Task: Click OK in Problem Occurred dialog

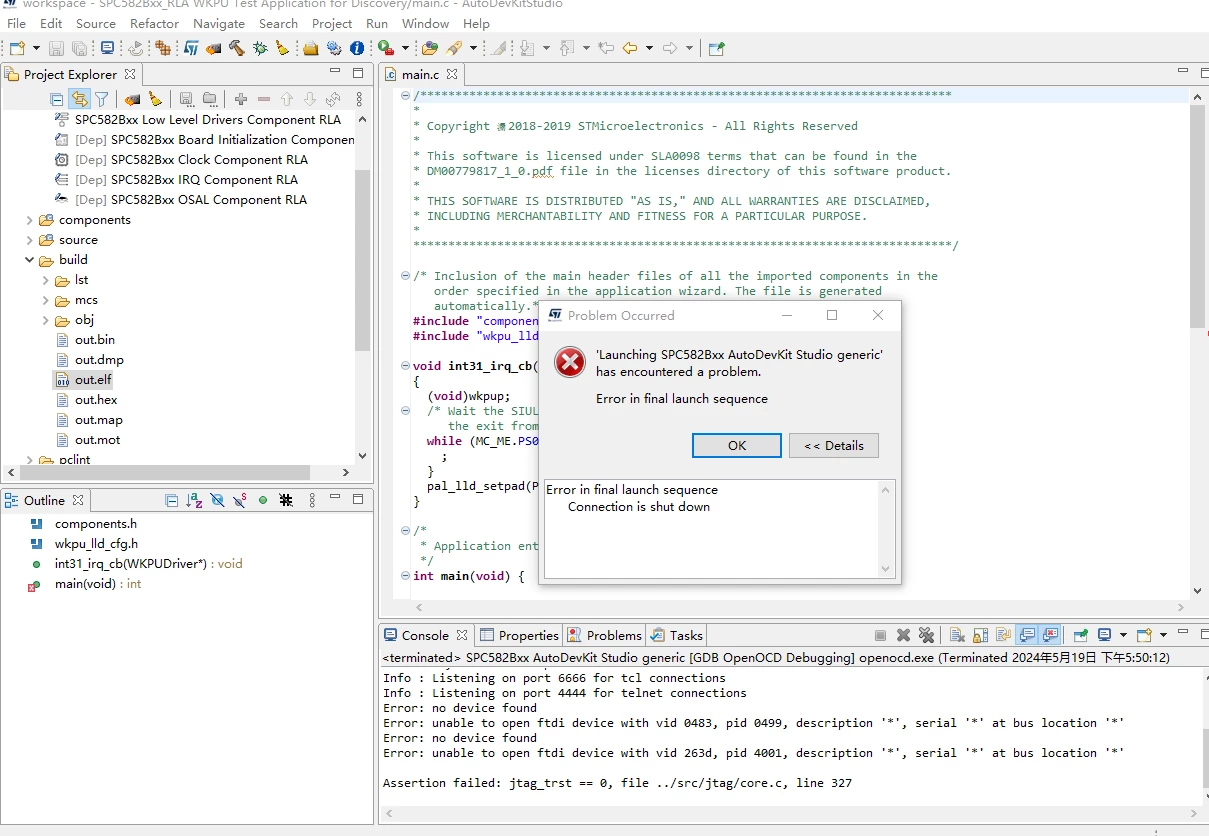Action: tap(737, 445)
